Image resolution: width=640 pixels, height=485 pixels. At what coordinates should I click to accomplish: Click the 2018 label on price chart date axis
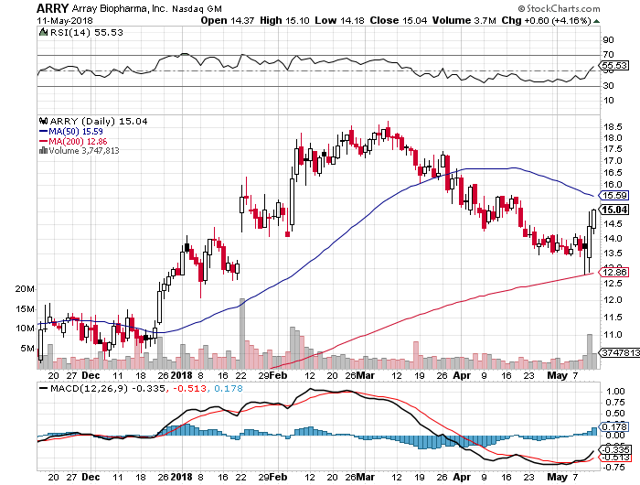tap(181, 375)
